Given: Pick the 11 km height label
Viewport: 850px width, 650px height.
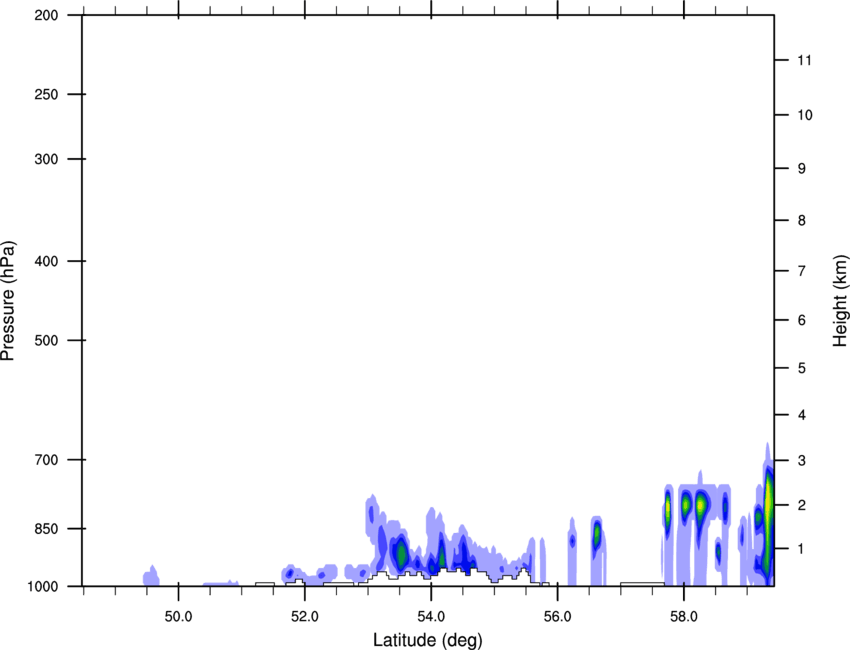Looking at the screenshot, I should tap(804, 60).
